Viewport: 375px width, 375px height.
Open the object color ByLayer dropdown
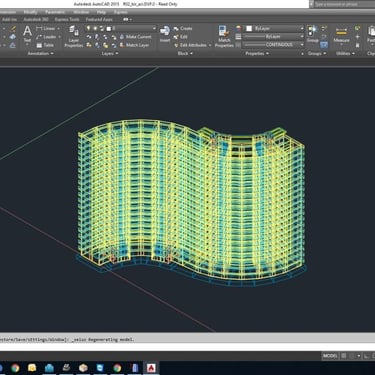(x=275, y=28)
